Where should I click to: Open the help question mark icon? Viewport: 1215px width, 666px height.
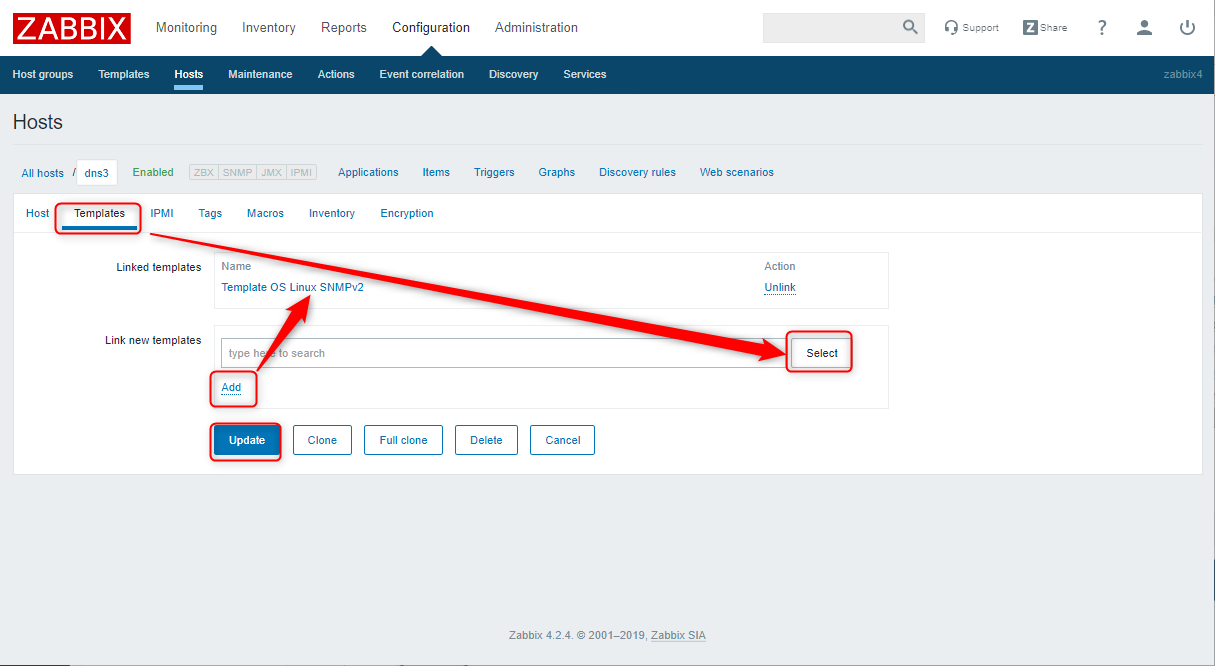point(1102,28)
